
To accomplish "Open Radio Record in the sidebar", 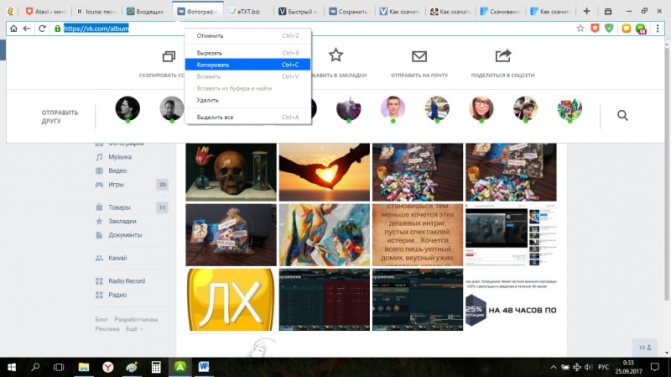I will tap(127, 281).
